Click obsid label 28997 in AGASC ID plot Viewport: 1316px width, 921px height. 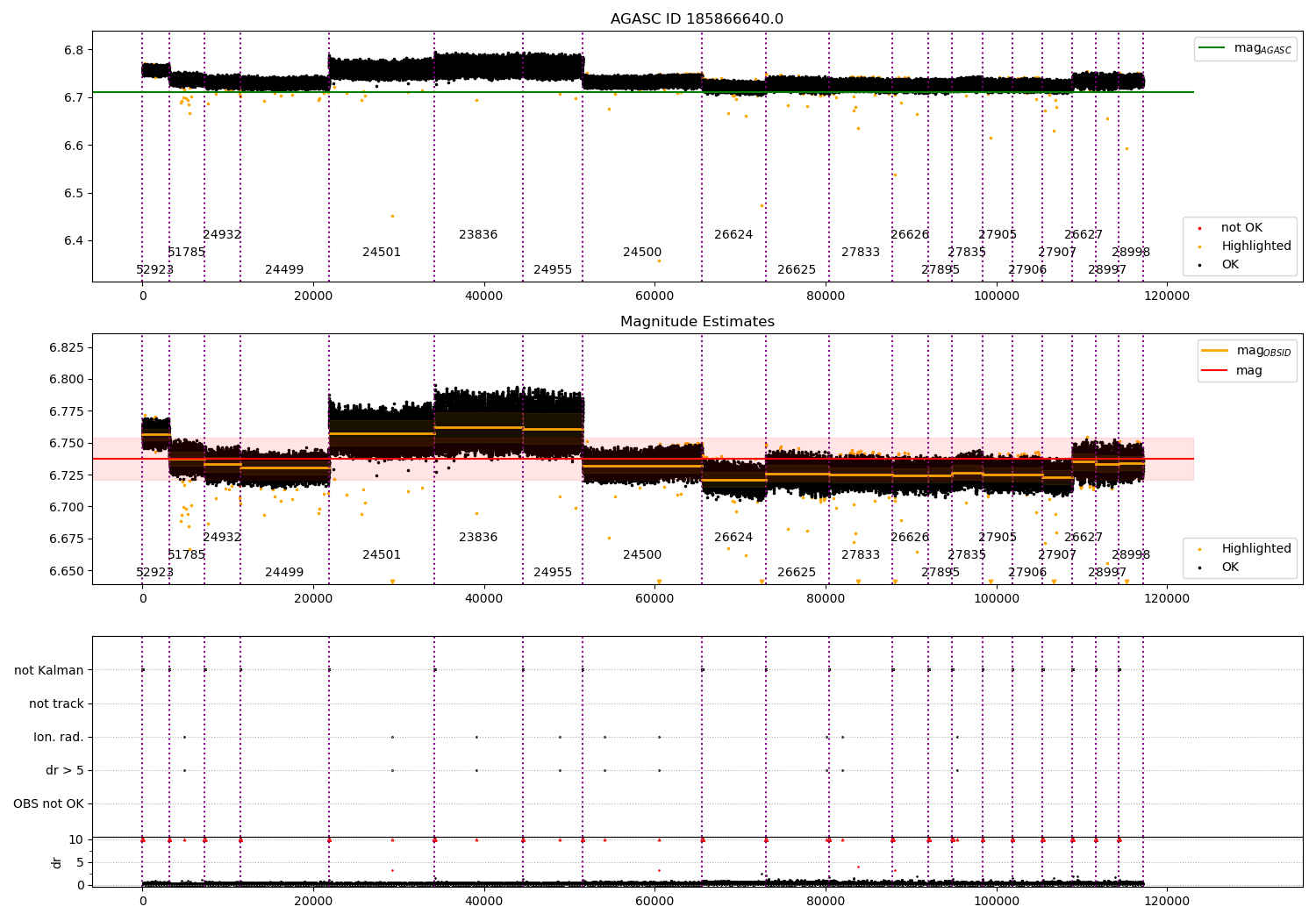coord(1107,270)
